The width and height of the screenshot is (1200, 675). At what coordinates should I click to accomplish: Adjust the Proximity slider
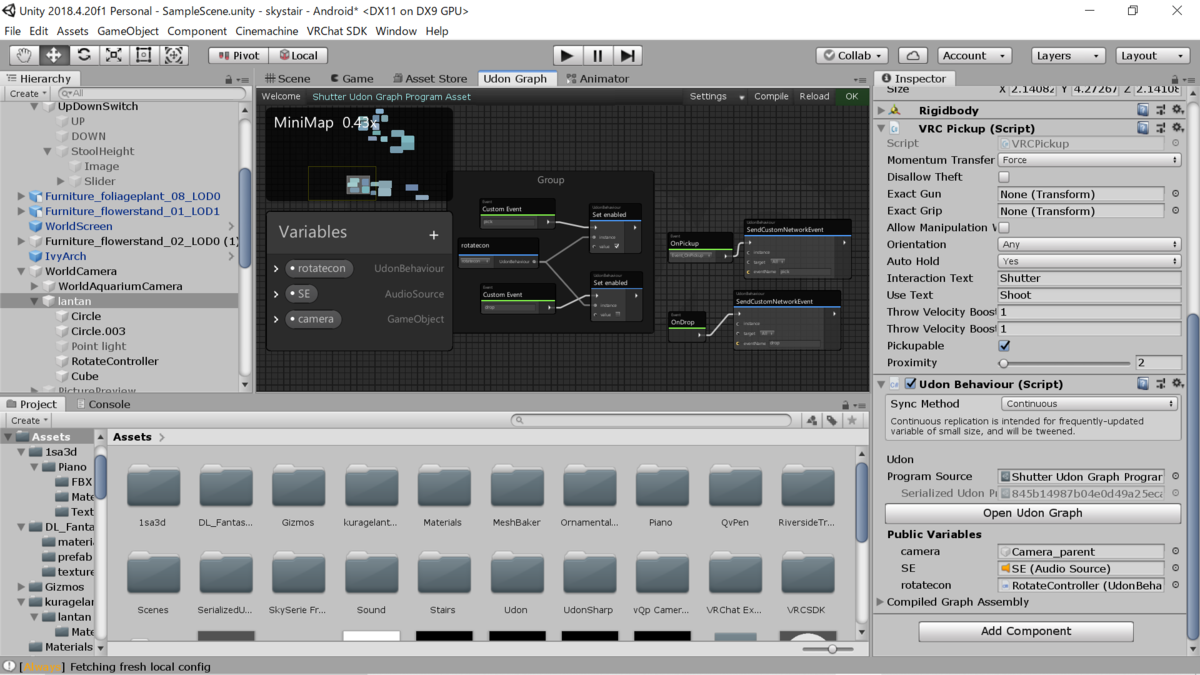point(1065,363)
